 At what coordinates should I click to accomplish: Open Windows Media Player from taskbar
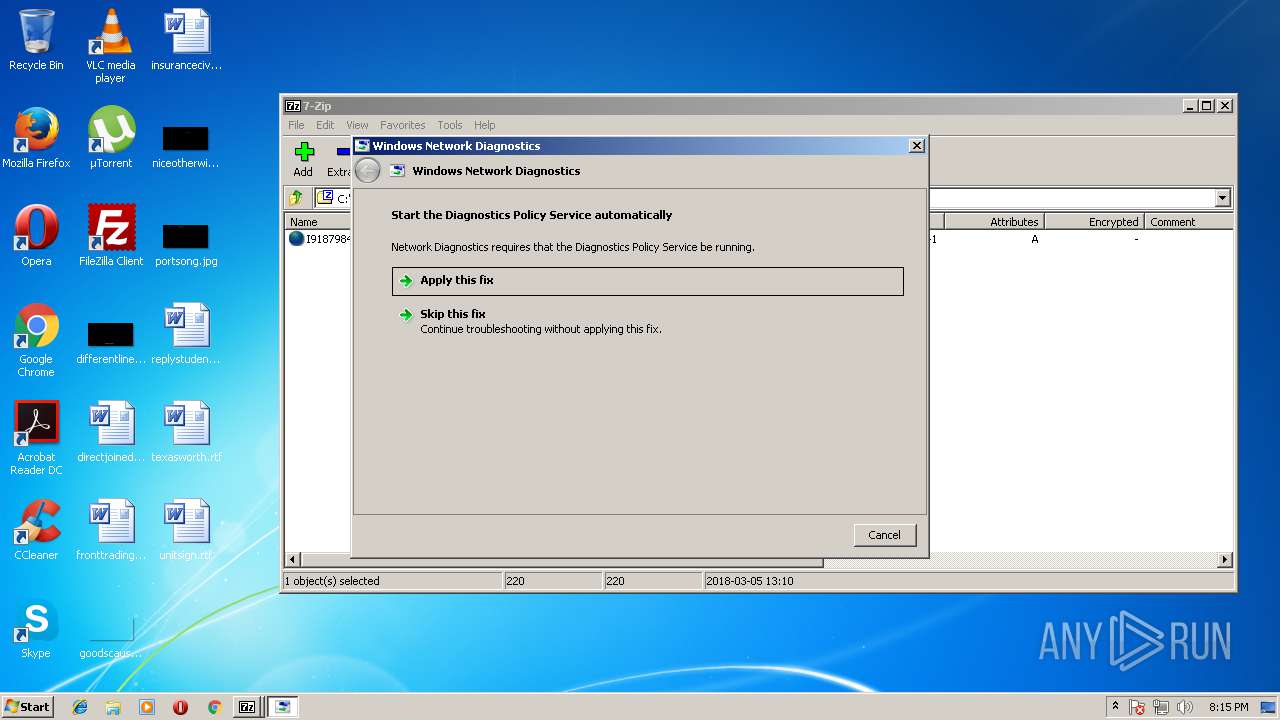coord(147,707)
